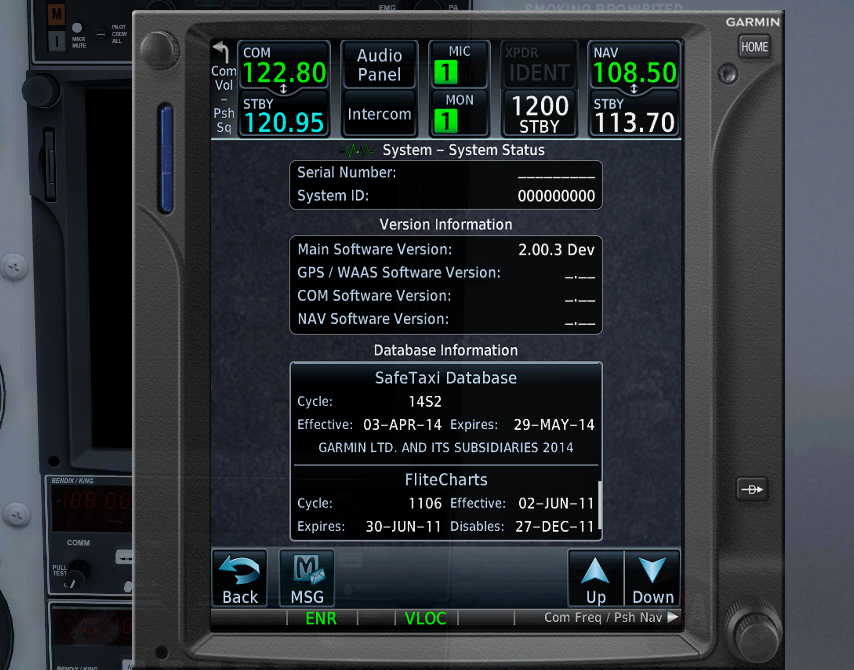Click the M marker button on audio panel
This screenshot has height=670, width=854.
pos(57,14)
